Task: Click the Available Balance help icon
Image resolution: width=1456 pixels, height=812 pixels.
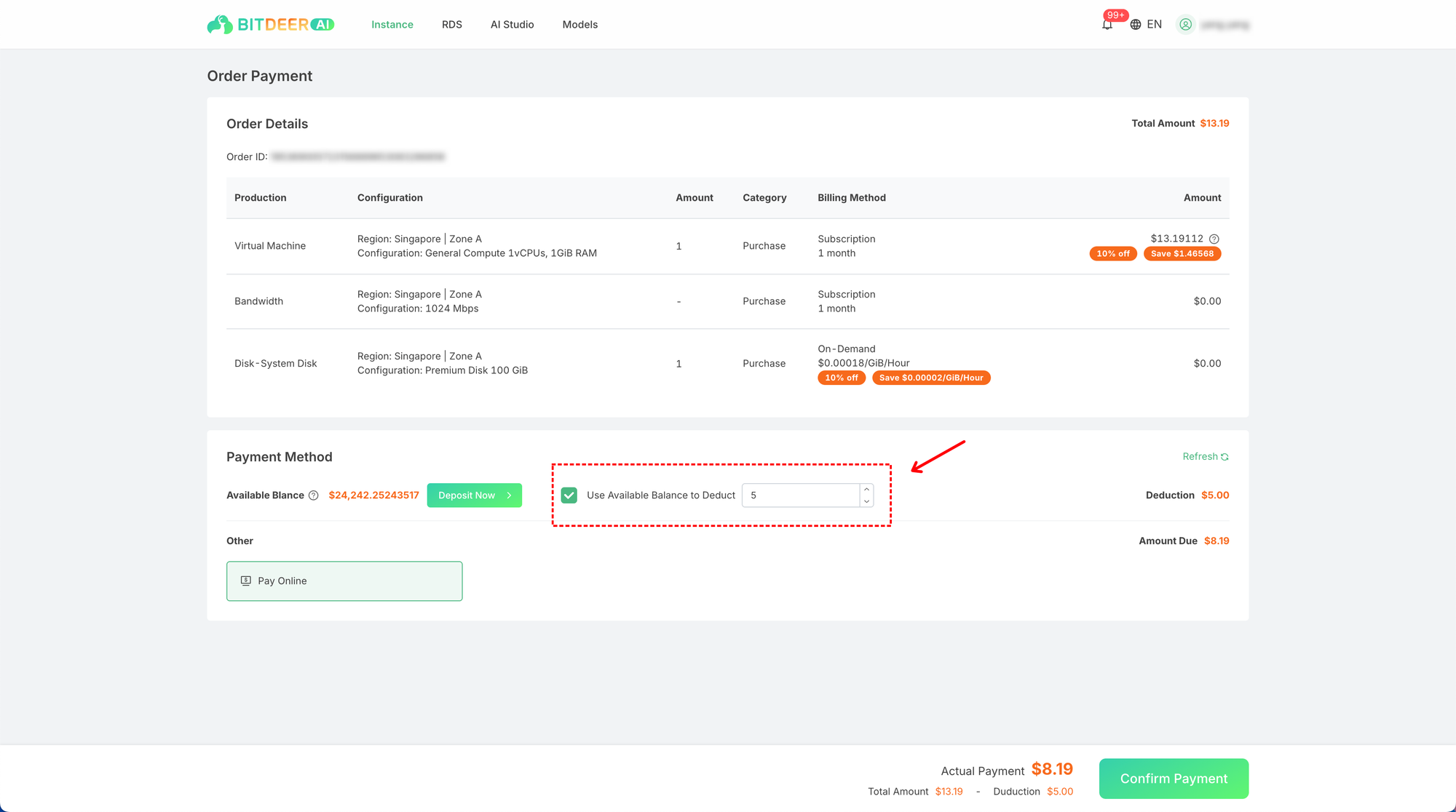Action: (x=313, y=495)
